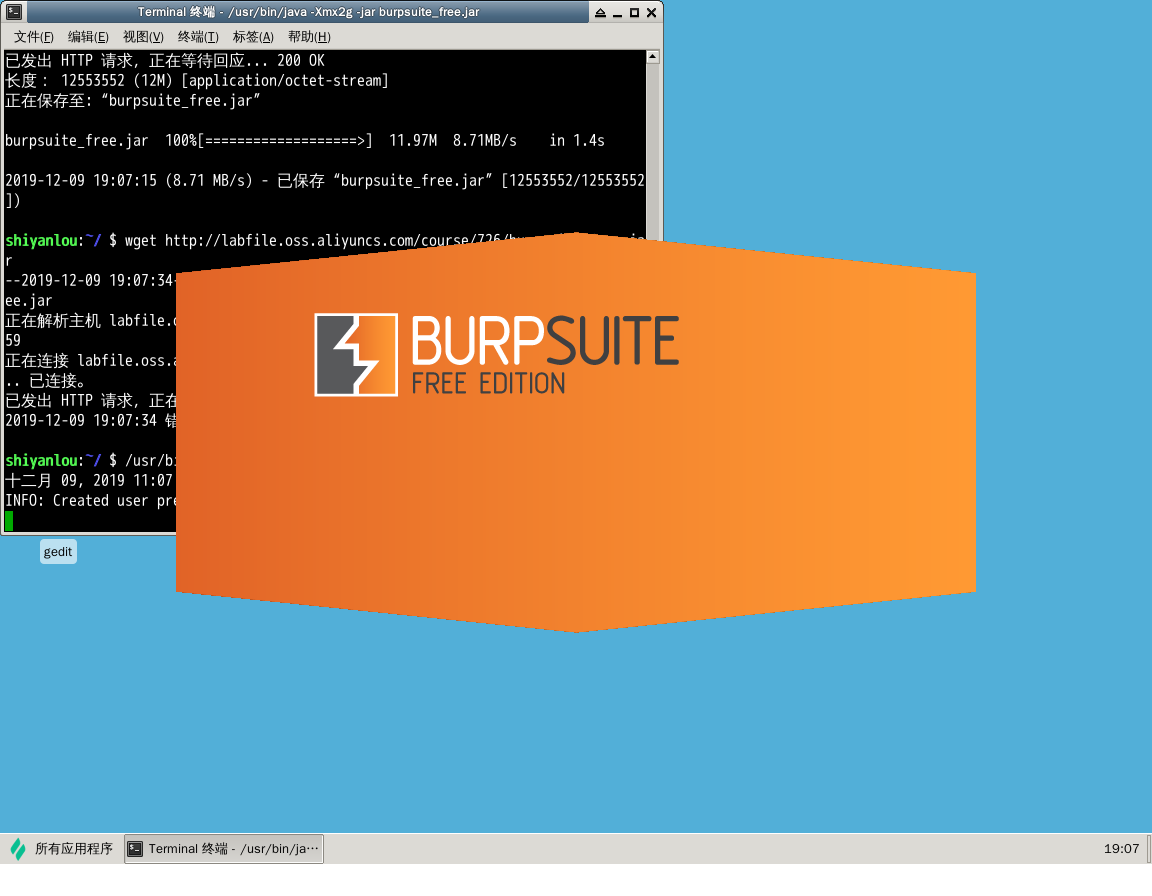Screen dimensions: 1152x896
Task: Click the gedit label on the desktop
Action: (x=58, y=552)
